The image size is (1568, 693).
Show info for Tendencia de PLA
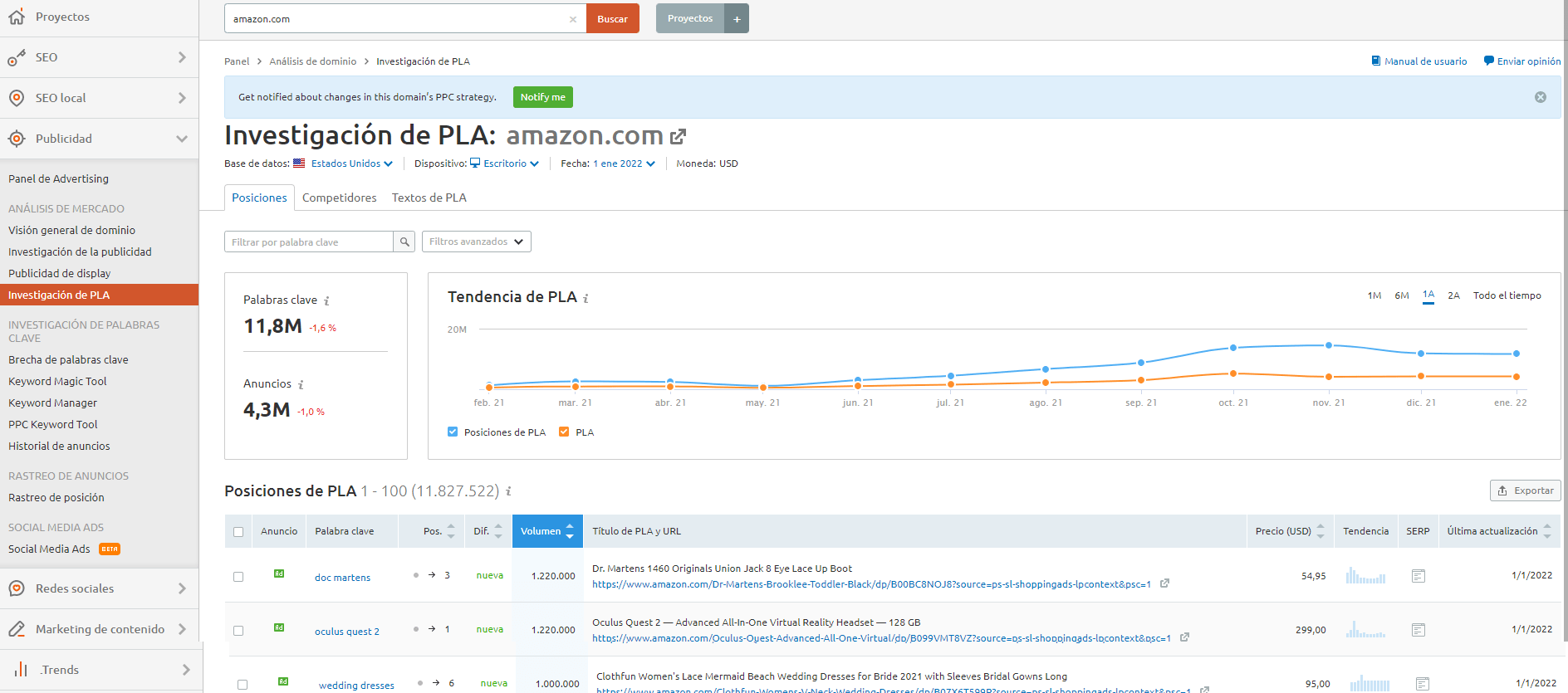coord(586,299)
